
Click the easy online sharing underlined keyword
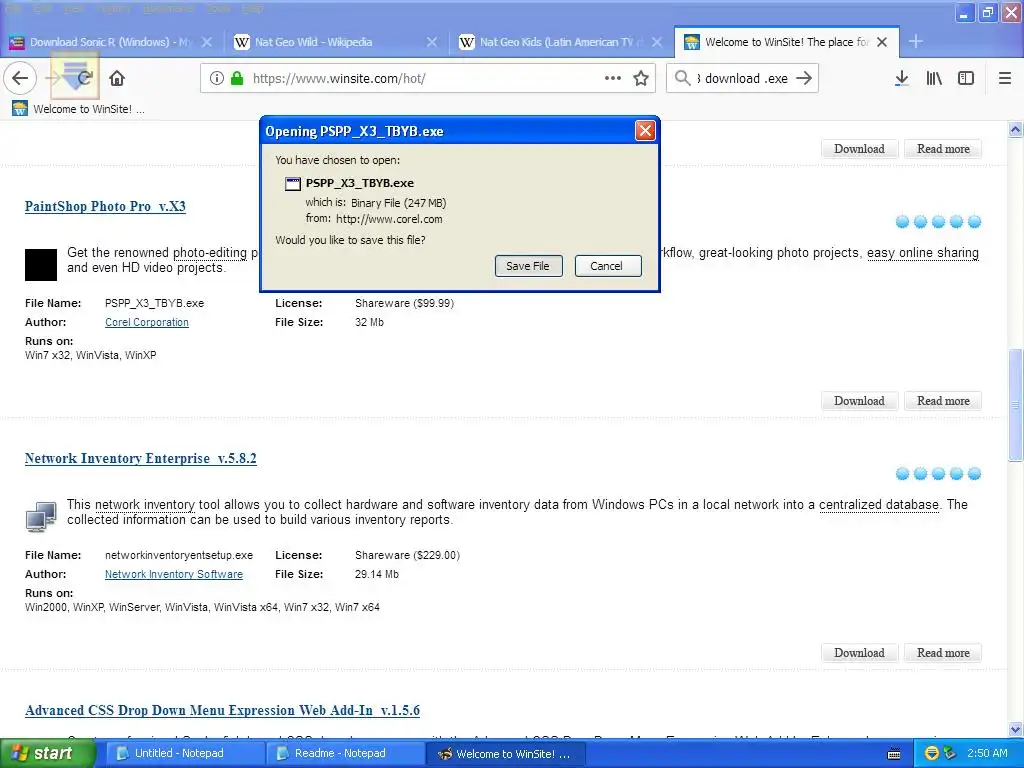923,253
